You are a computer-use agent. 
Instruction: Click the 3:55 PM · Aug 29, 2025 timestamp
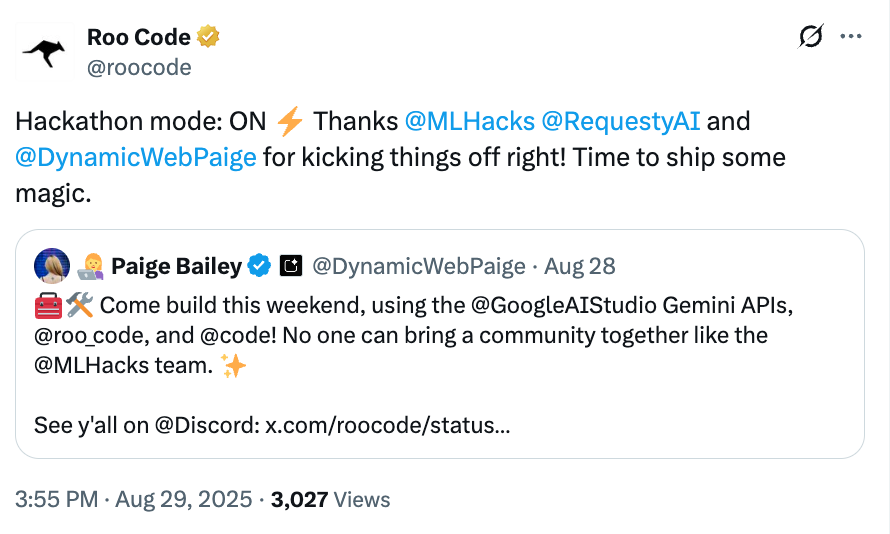coord(133,499)
